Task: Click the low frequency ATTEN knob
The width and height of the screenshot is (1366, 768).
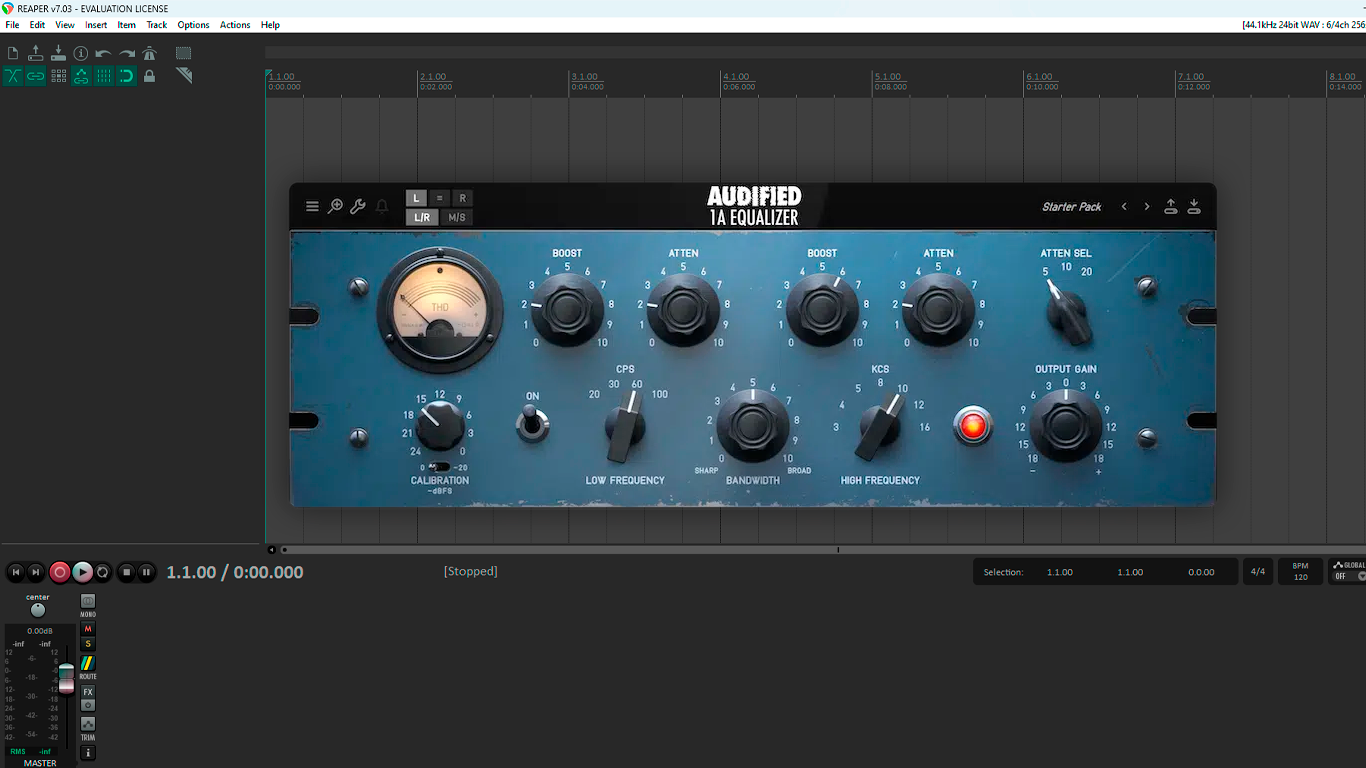Action: click(683, 309)
